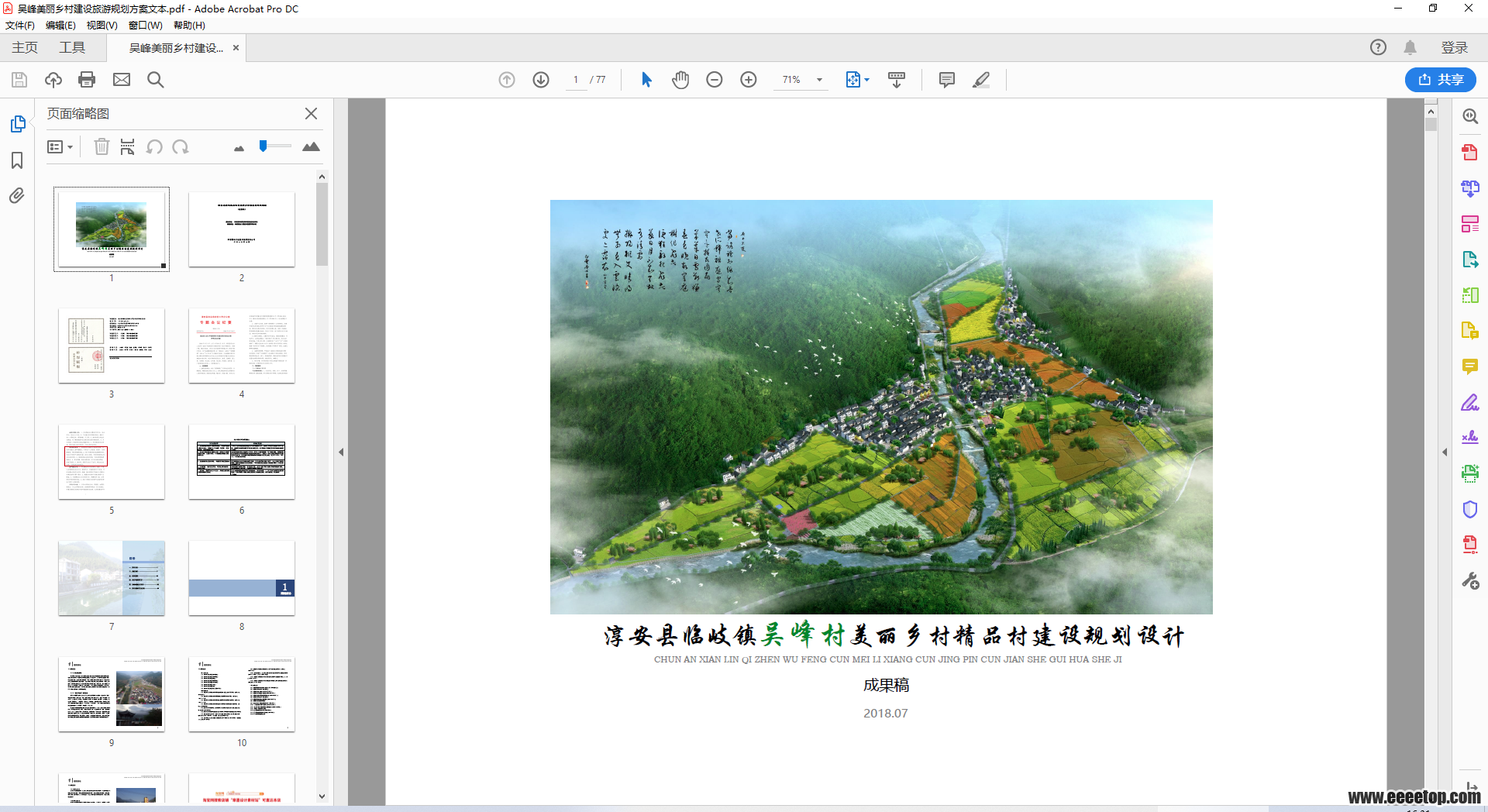Screen dimensions: 1488x812
Task: Upload the file to cloud icon
Action: (53, 80)
